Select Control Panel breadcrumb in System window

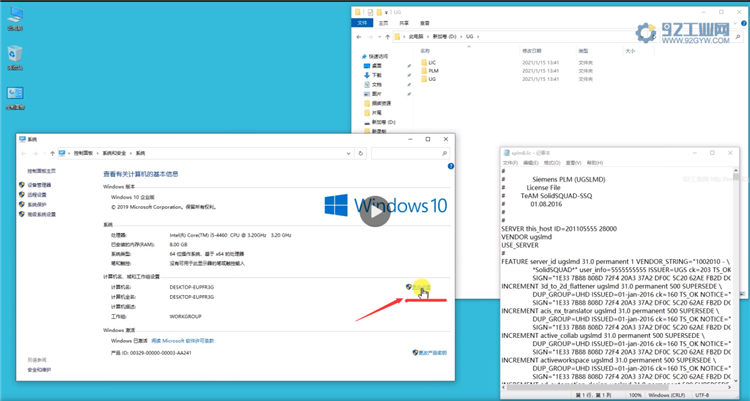(83, 153)
